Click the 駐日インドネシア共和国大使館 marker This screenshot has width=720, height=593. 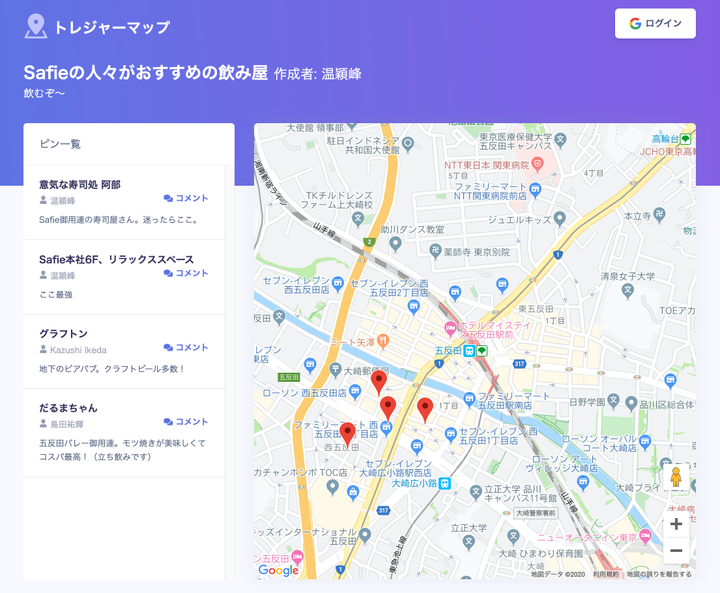click(408, 144)
